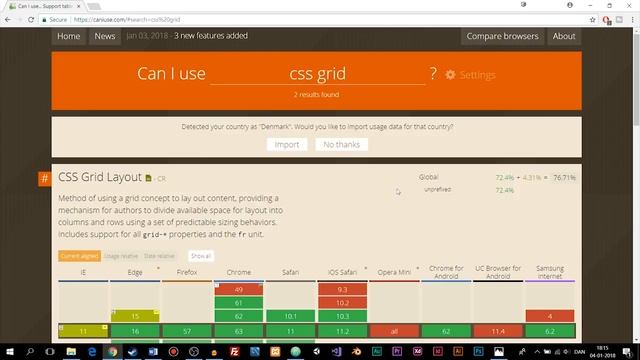Switch to the Date relative view
This screenshot has width=640, height=360.
(159, 256)
